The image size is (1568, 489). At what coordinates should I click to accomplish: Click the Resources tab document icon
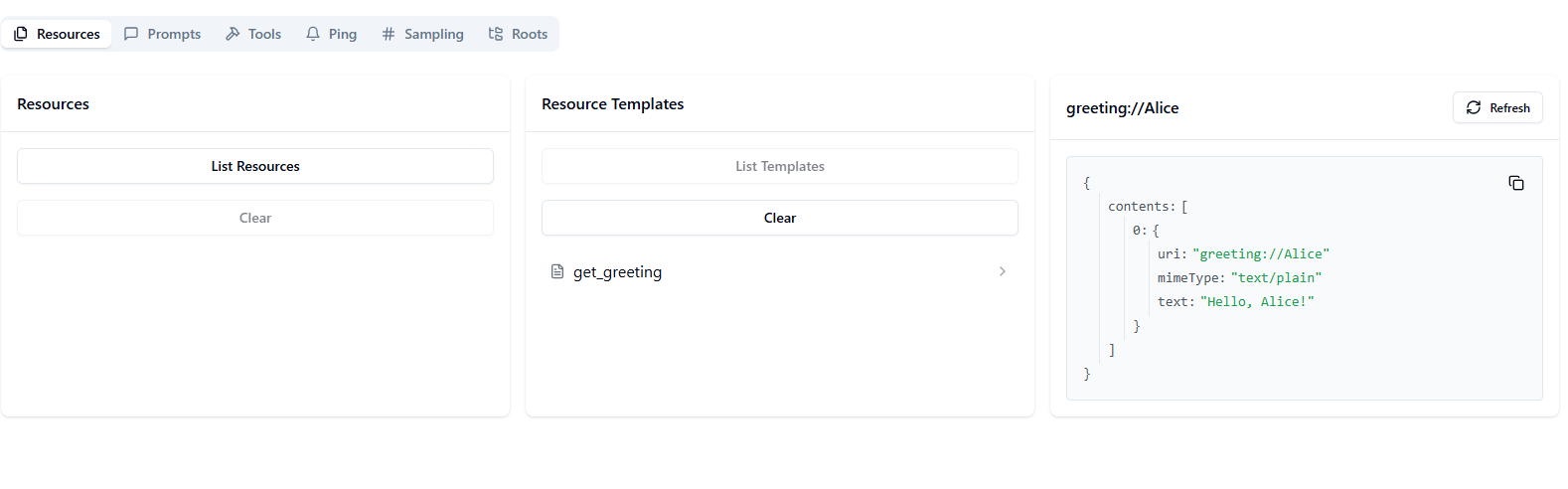pyautogui.click(x=21, y=34)
